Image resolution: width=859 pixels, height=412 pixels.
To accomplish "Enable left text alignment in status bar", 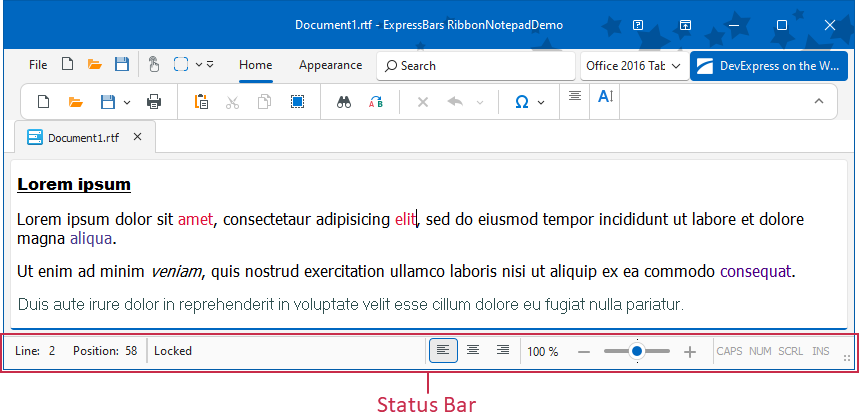I will (x=444, y=351).
